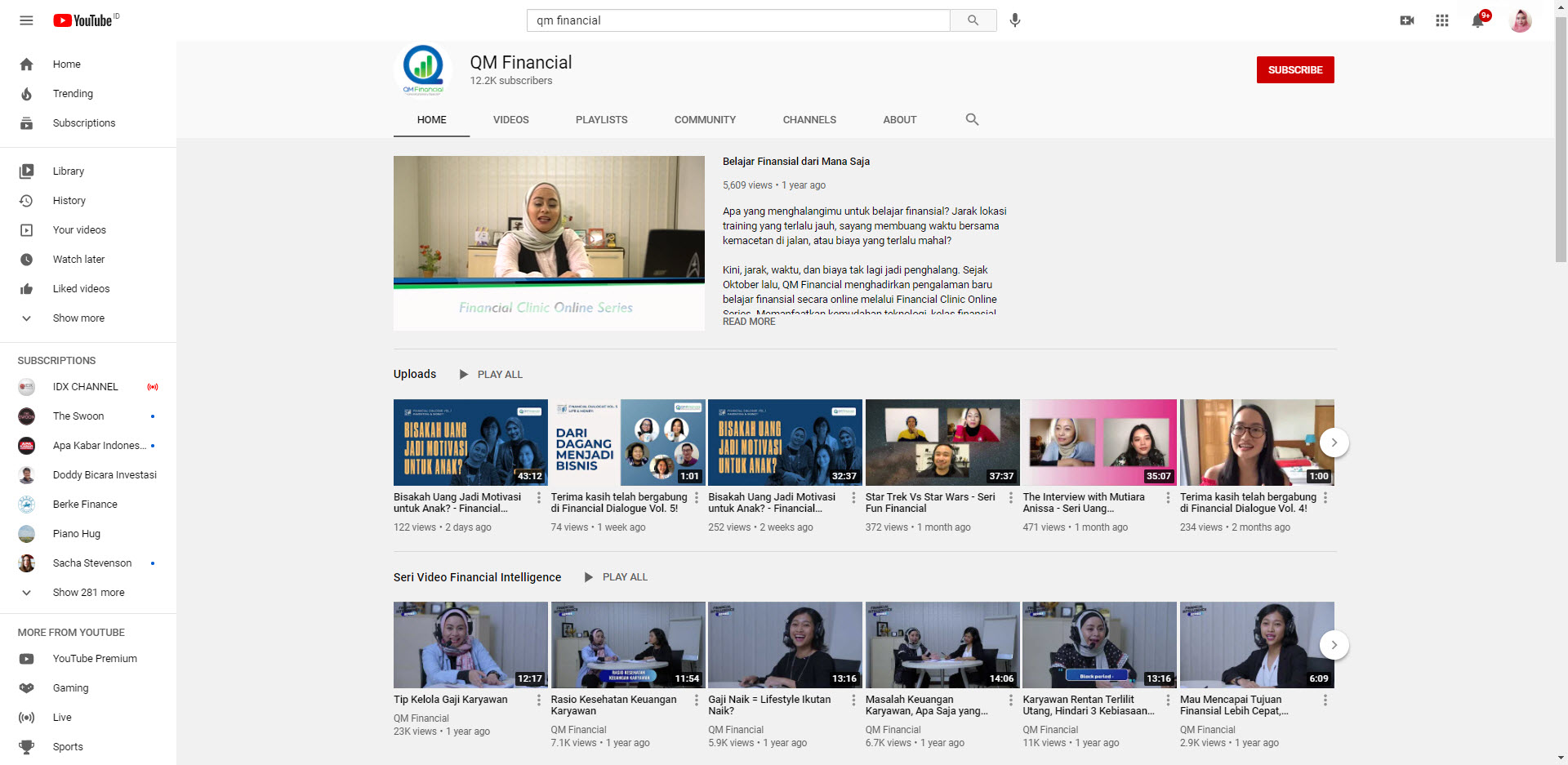Show next videos in the Uploads row
Image resolution: width=1568 pixels, height=765 pixels.
pyautogui.click(x=1334, y=443)
